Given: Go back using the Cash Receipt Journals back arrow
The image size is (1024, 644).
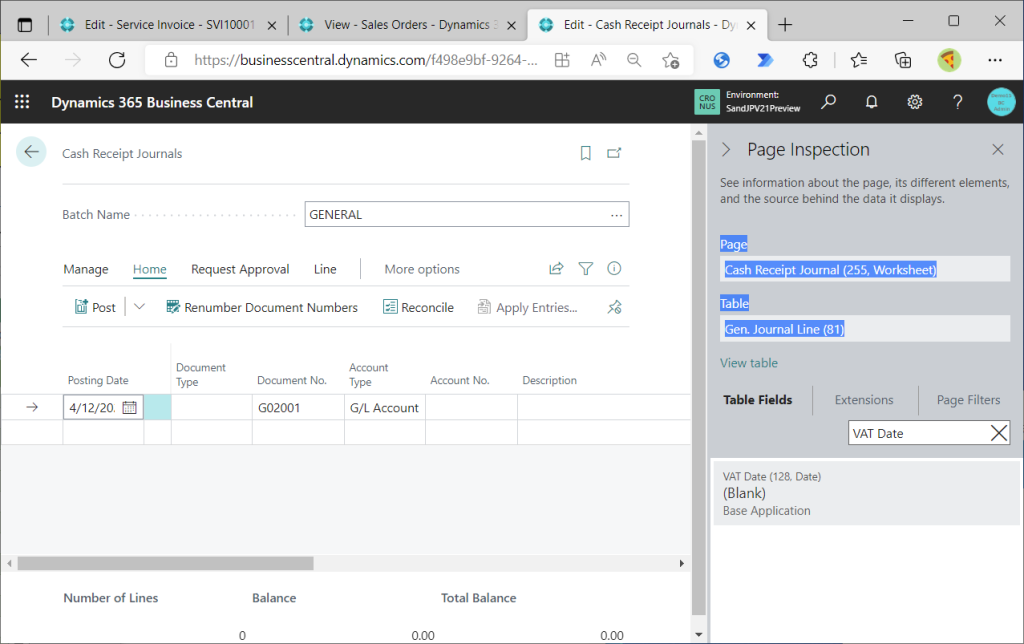Looking at the screenshot, I should click(x=31, y=152).
